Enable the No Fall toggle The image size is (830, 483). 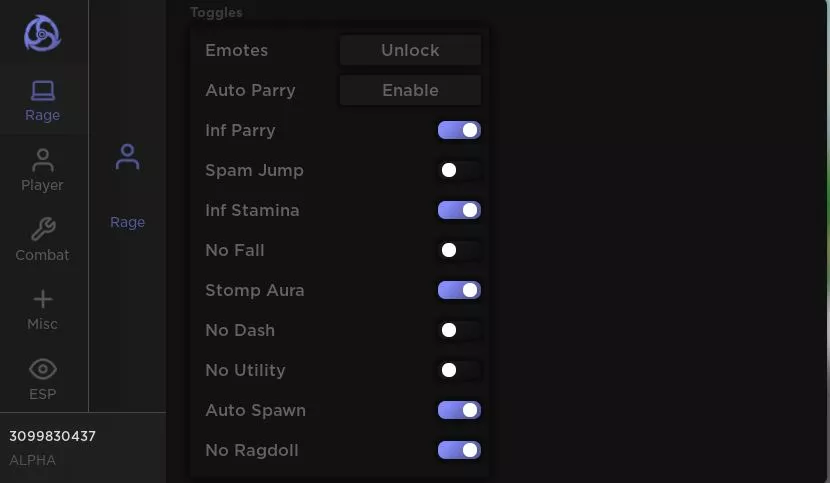[x=459, y=250]
